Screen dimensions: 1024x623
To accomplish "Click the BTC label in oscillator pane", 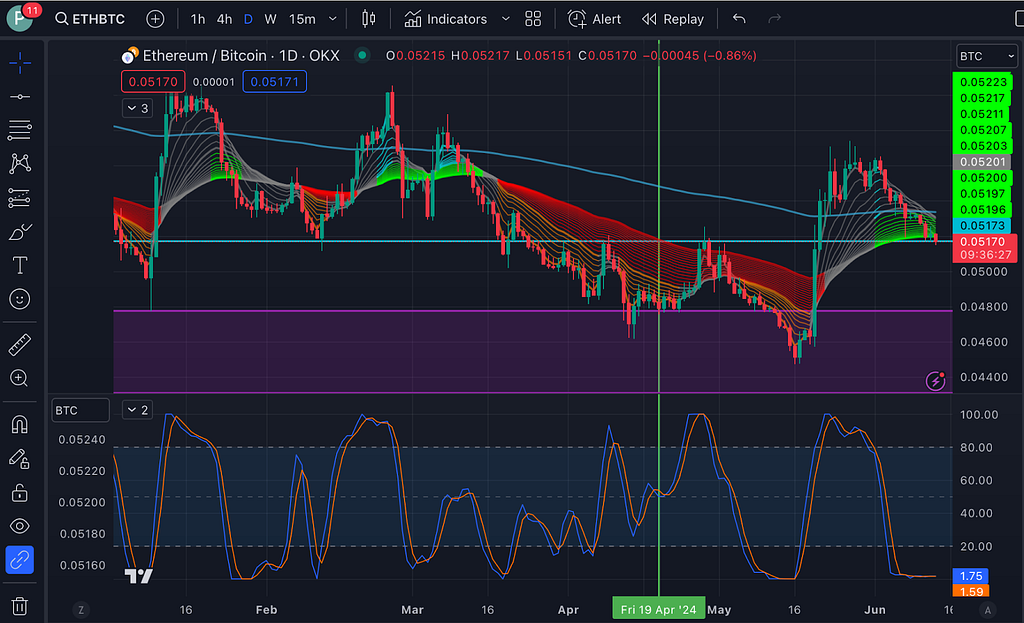I will pos(80,410).
